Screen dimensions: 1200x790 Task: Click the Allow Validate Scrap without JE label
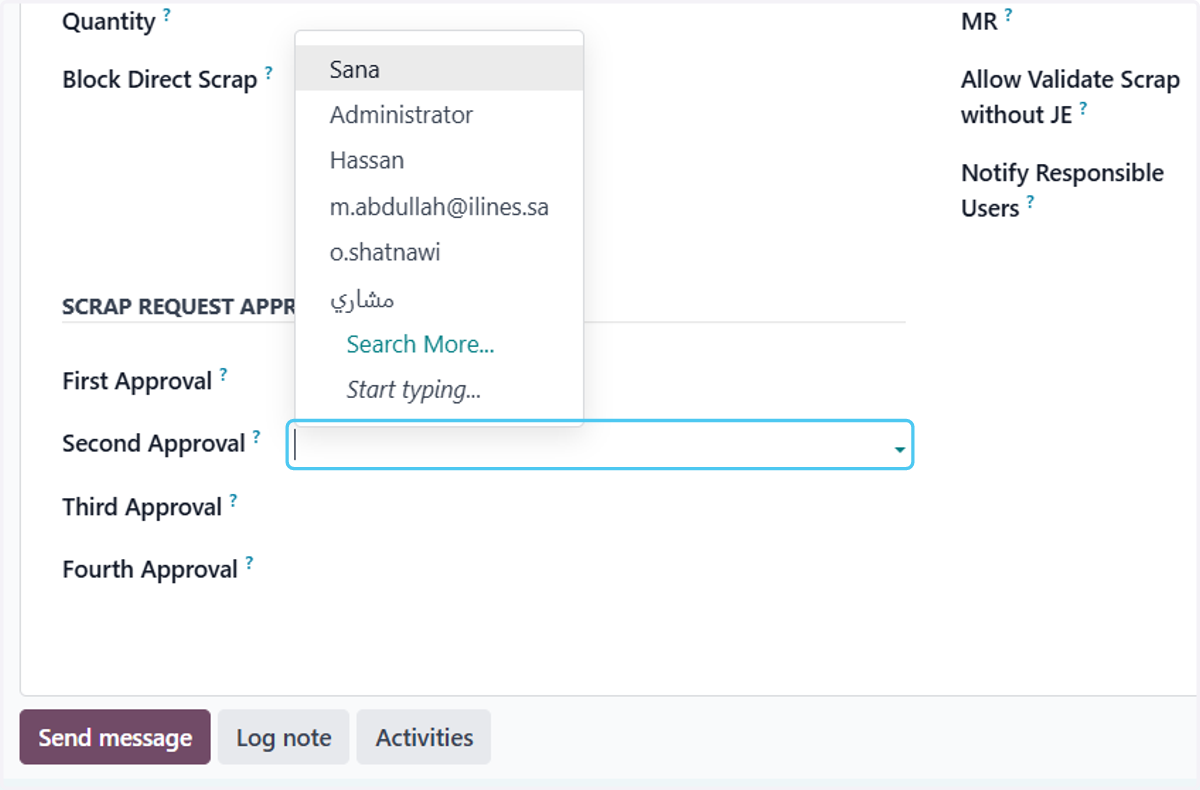click(x=1070, y=97)
